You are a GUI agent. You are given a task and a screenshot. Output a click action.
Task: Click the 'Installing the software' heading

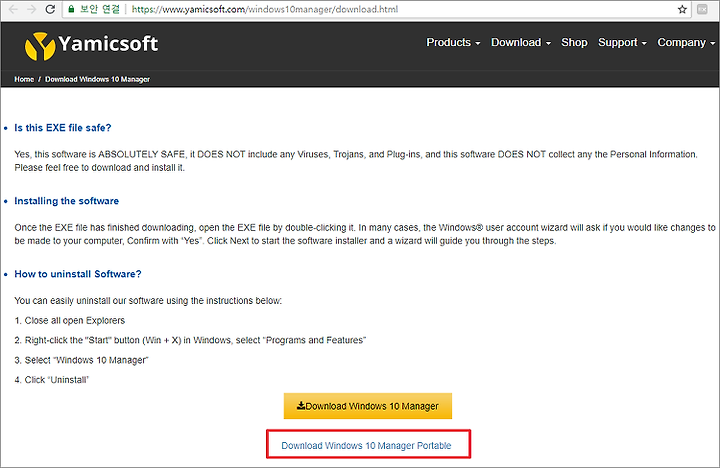point(67,201)
